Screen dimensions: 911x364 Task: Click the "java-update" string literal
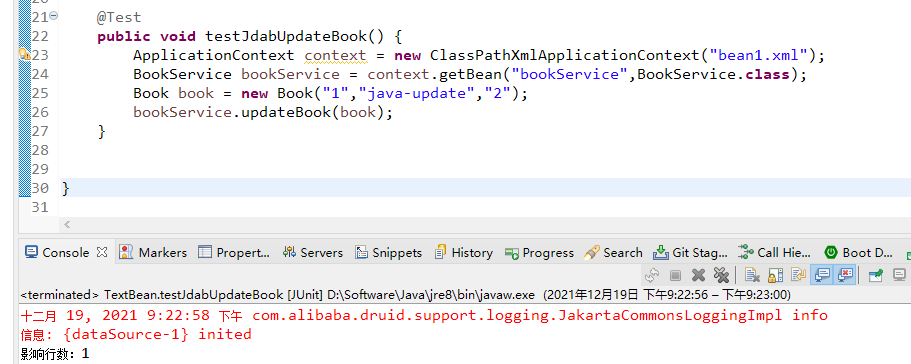(x=417, y=93)
